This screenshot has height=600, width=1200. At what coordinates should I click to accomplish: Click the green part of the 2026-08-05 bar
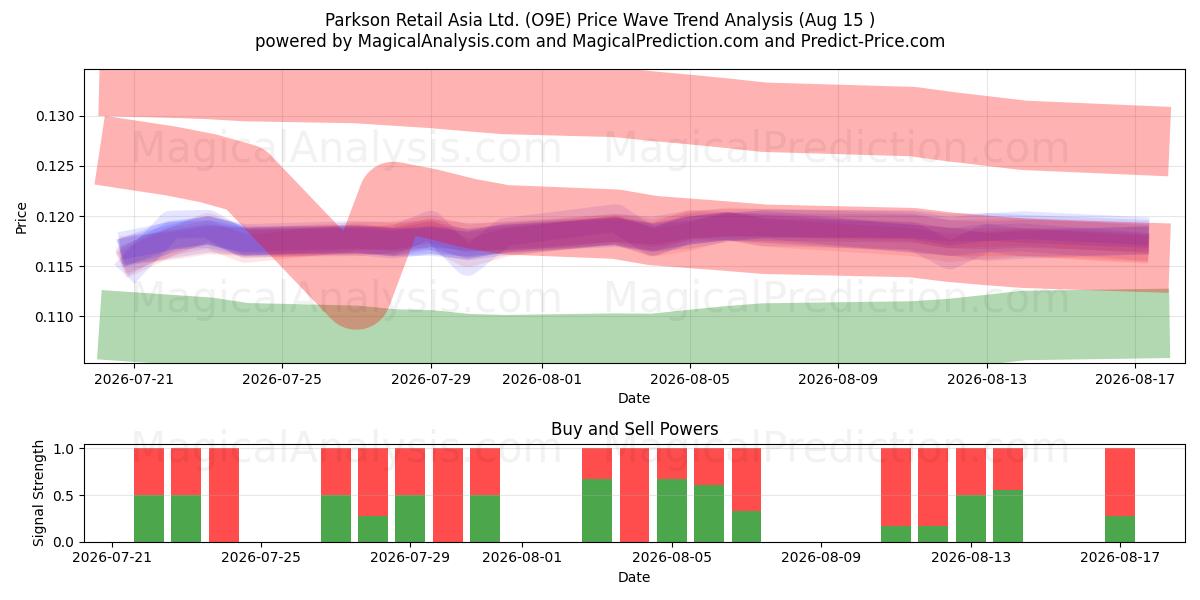coord(672,510)
